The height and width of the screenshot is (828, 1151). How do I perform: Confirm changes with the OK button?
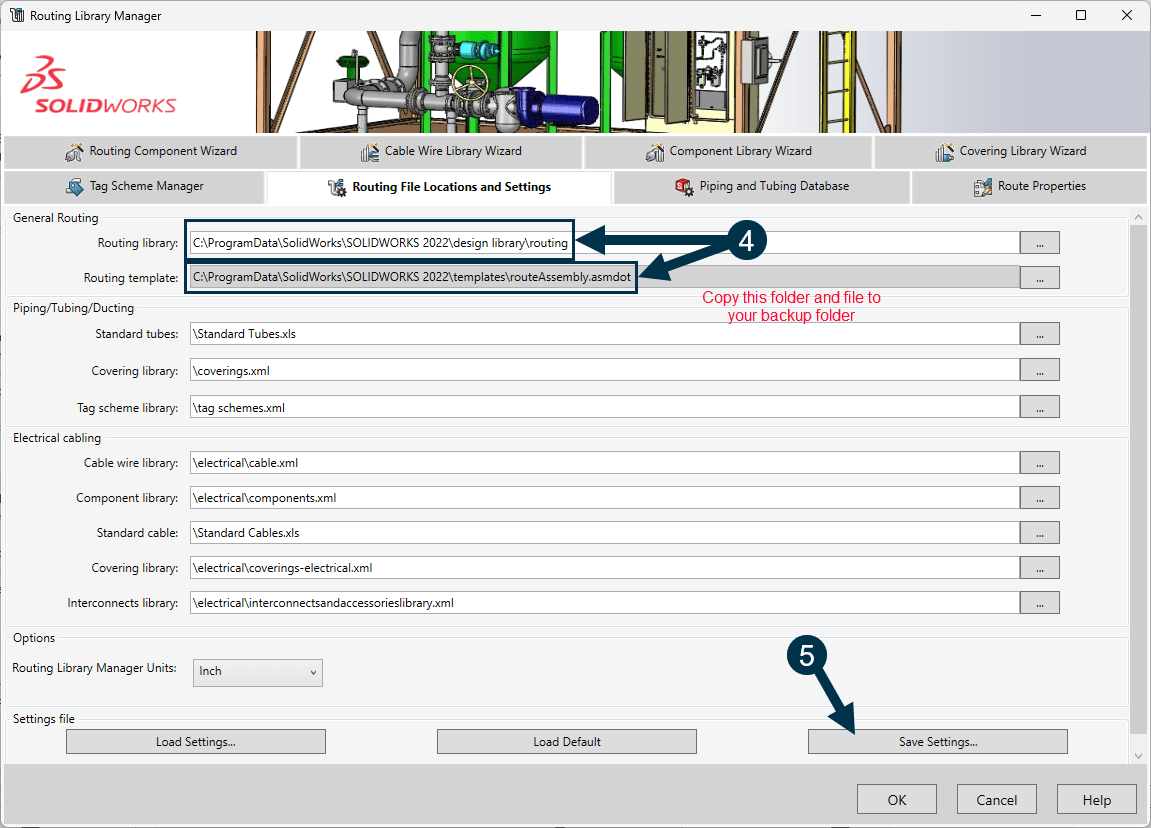coord(896,799)
